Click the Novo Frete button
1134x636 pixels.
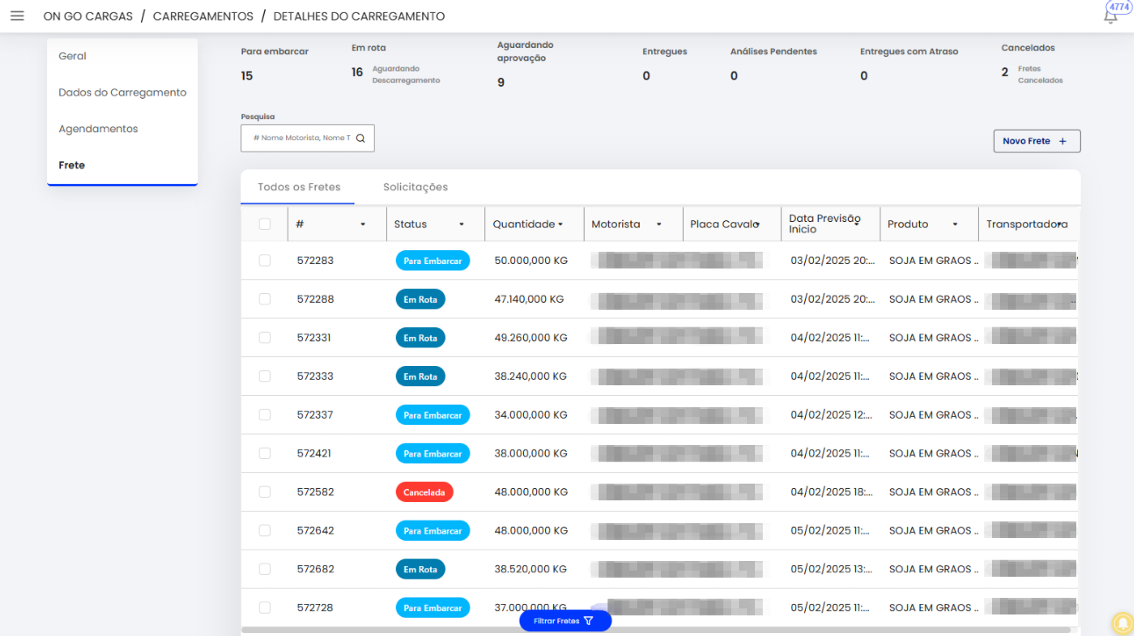pos(1037,141)
